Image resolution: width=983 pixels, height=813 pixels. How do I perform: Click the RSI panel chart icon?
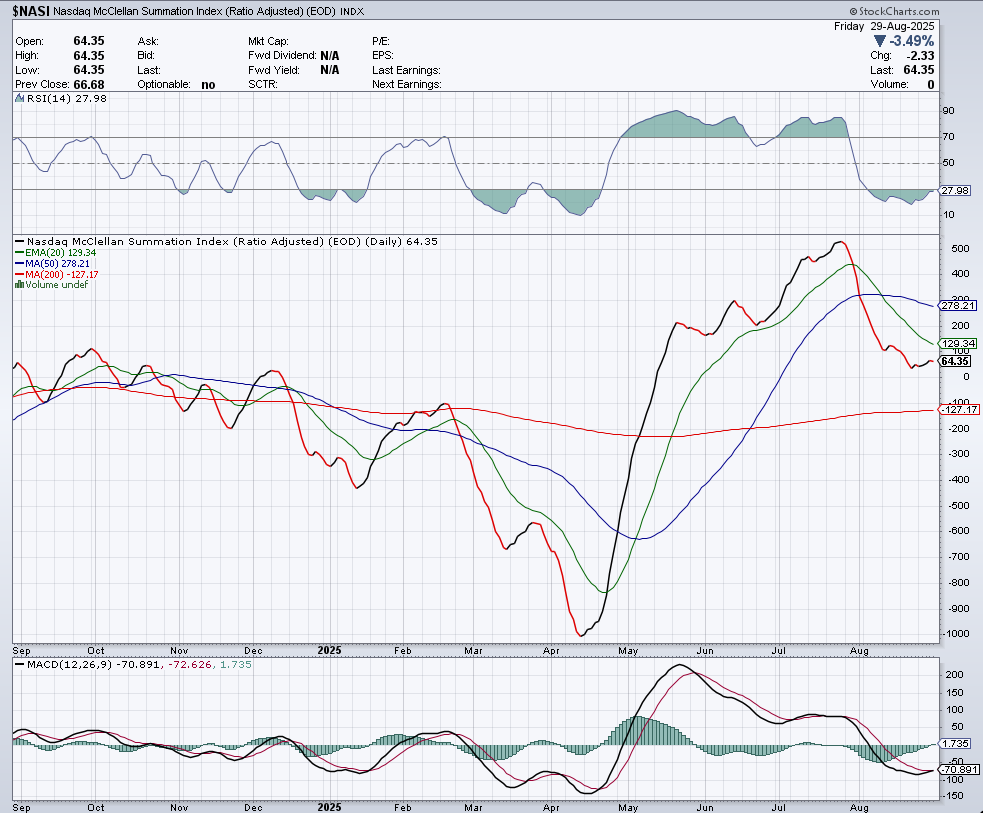19,98
